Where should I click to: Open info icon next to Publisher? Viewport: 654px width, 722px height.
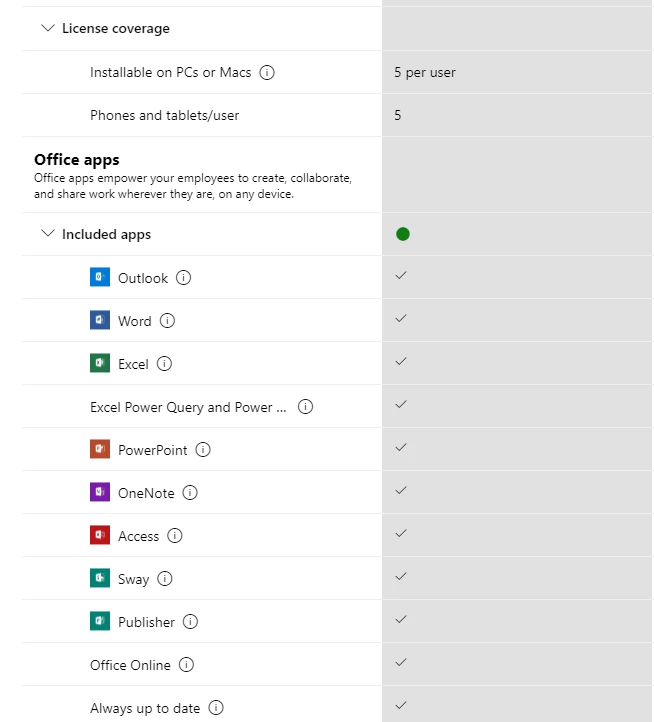tap(190, 622)
